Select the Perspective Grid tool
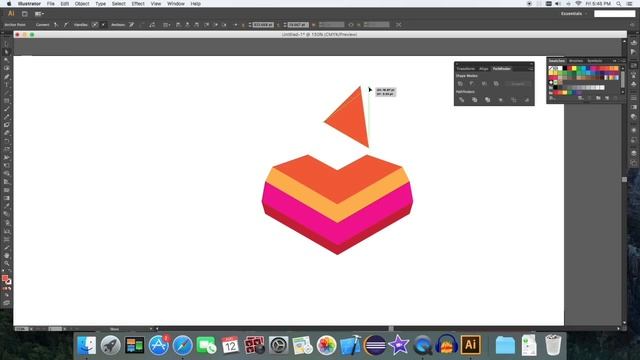 (x=7, y=182)
